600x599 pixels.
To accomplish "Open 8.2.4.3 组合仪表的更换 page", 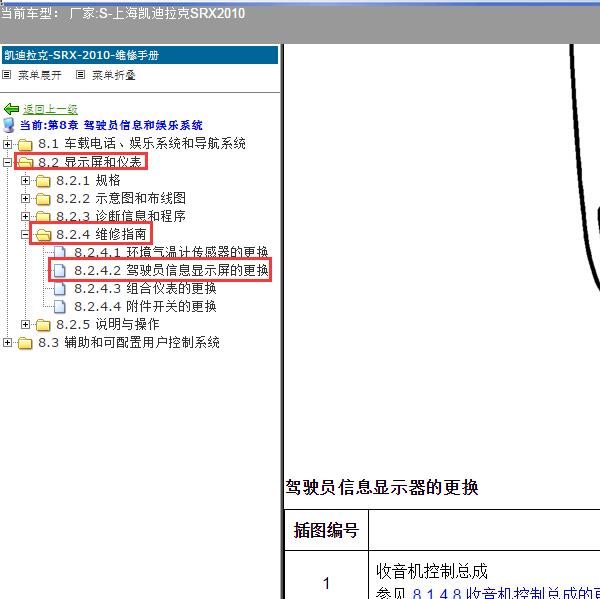I will pyautogui.click(x=145, y=288).
